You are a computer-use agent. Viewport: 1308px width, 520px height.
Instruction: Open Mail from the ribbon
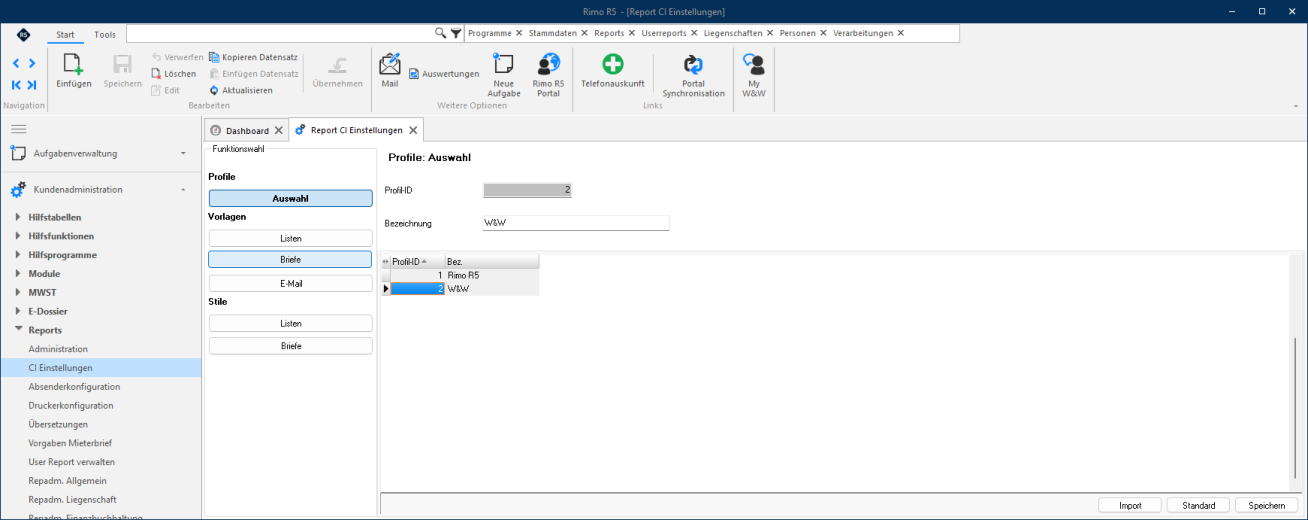click(x=390, y=71)
